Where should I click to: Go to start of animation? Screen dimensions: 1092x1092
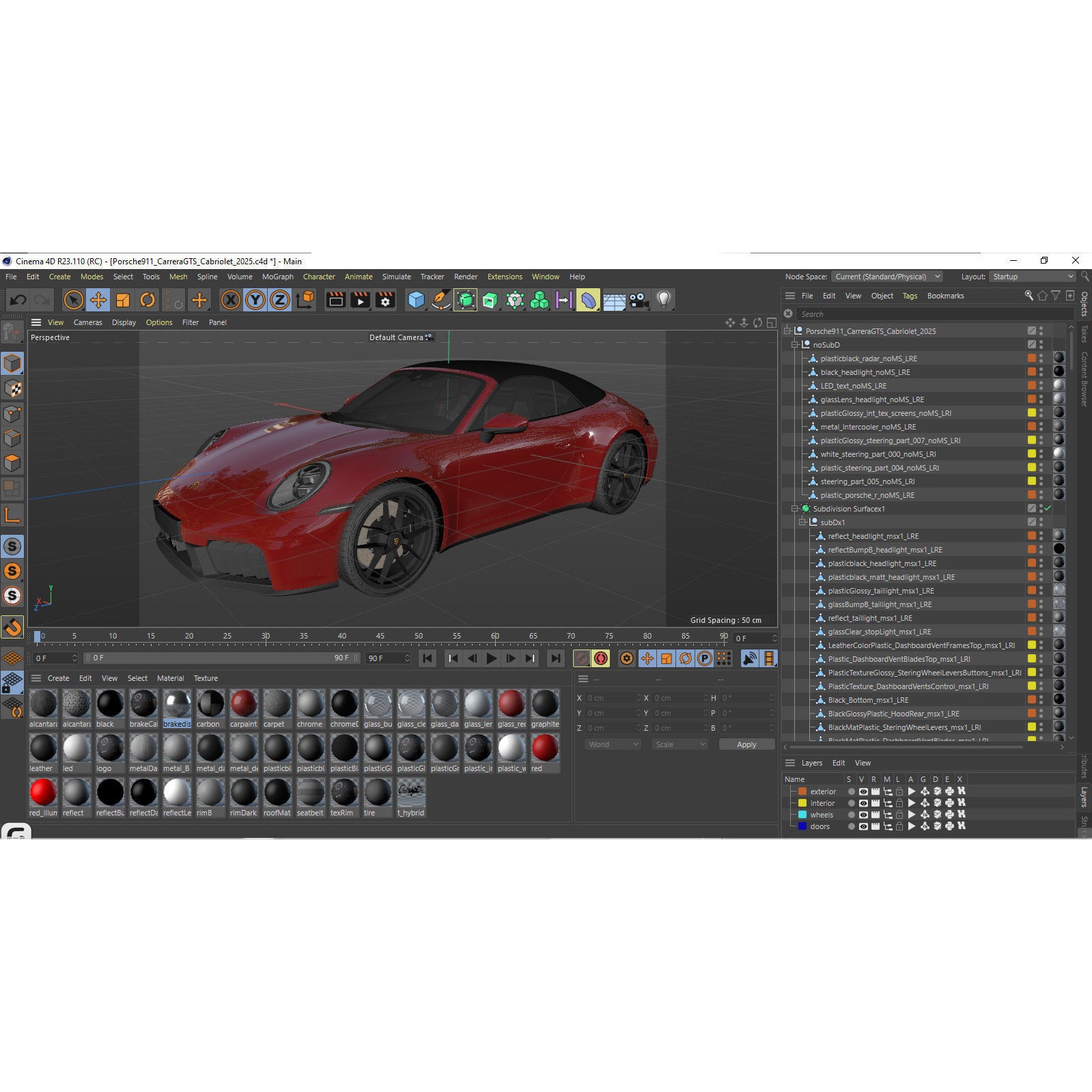point(428,658)
